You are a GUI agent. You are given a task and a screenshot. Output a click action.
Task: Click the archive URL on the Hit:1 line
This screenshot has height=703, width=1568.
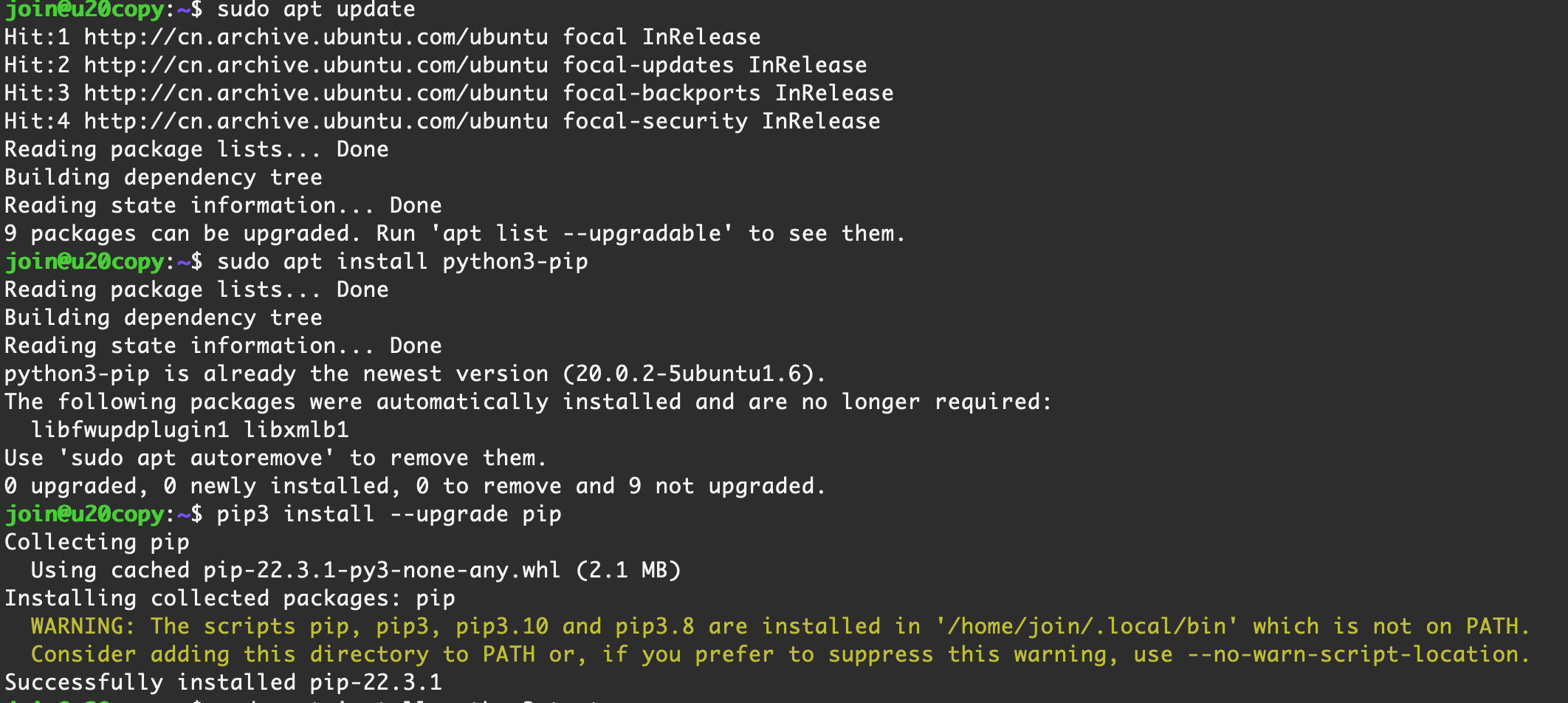coord(316,37)
